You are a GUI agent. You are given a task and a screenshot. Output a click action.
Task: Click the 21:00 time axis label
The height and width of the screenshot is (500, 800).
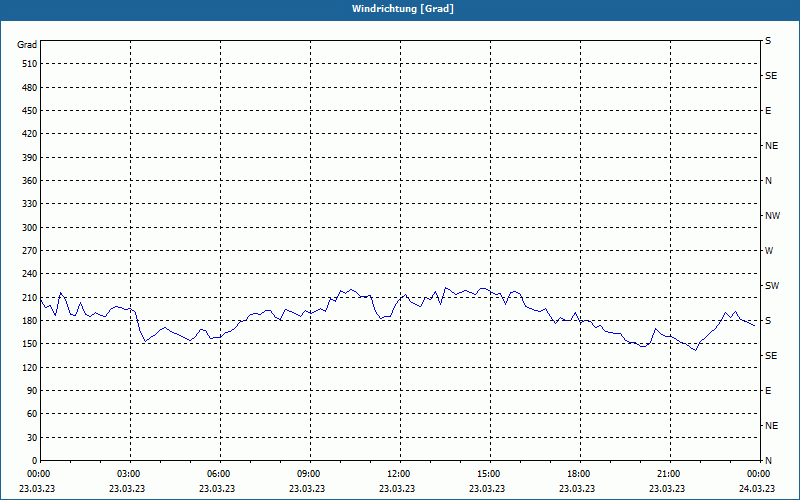click(x=668, y=474)
